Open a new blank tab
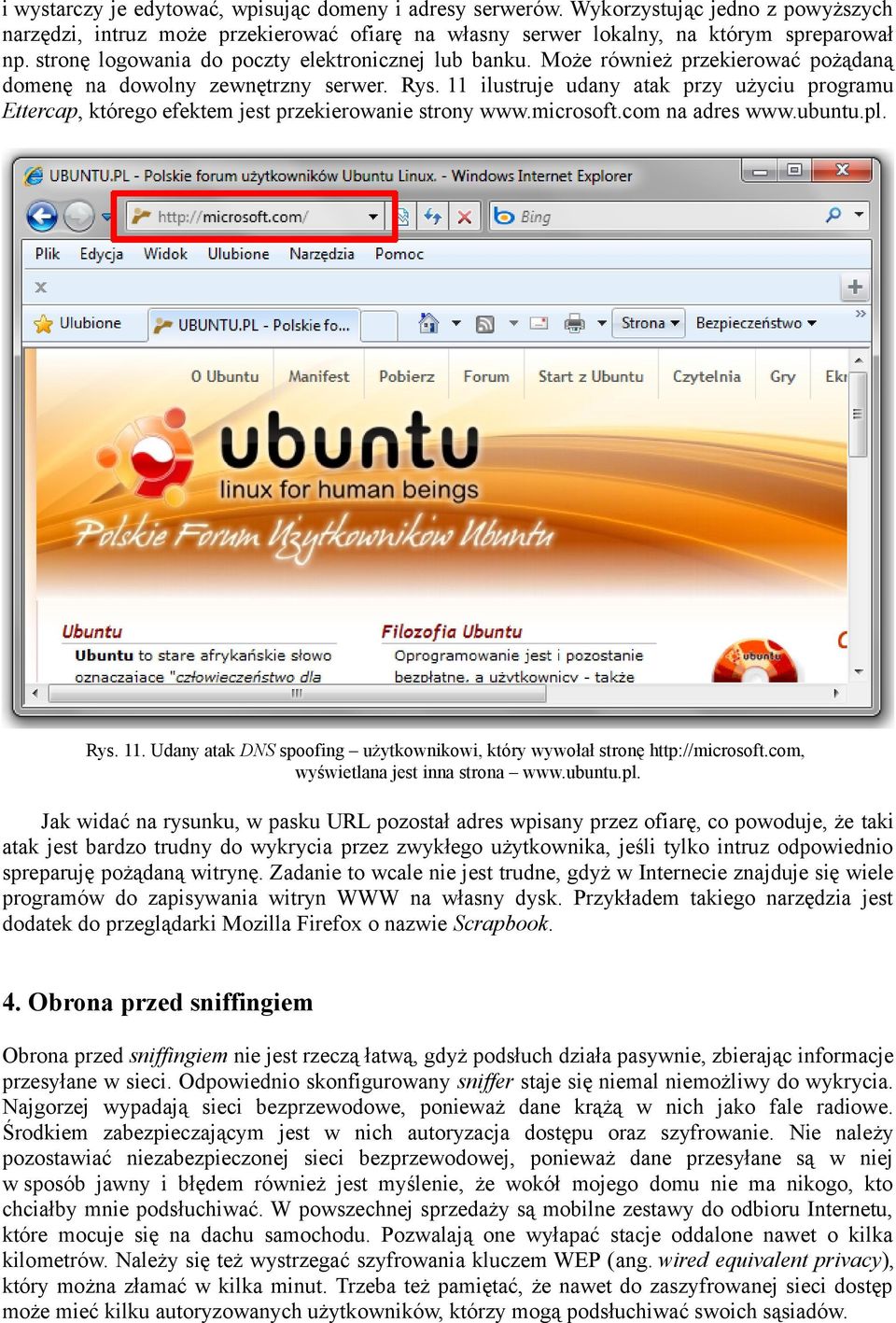This screenshot has height=1323, width=896. [379, 325]
